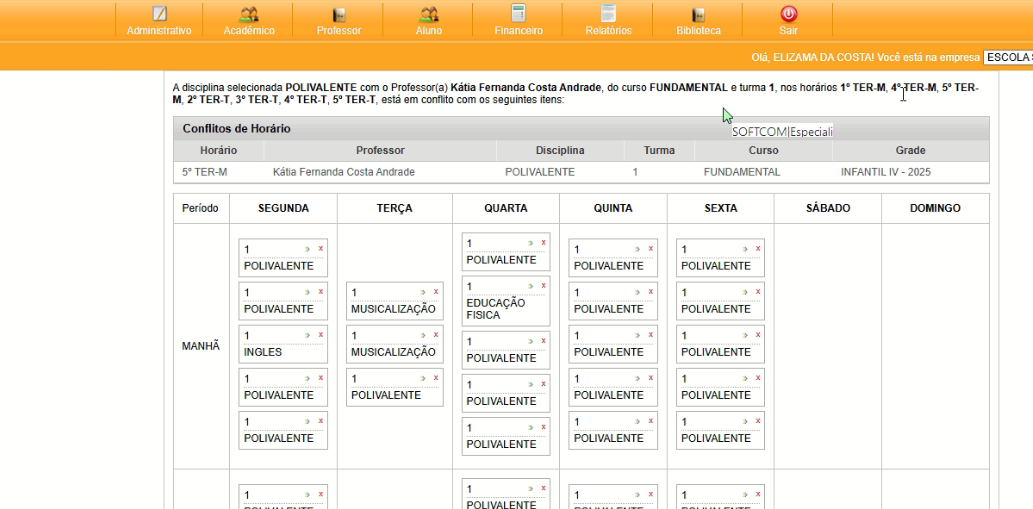This screenshot has height=509, width=1033.
Task: Open the Acadêmico module
Action: [249, 21]
